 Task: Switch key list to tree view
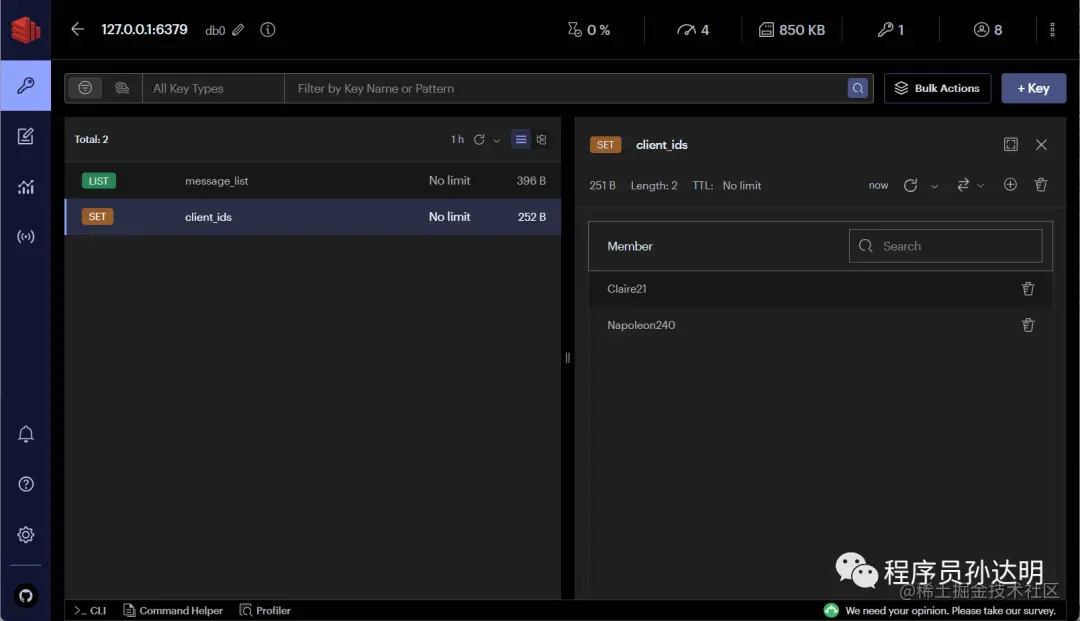pyautogui.click(x=541, y=140)
